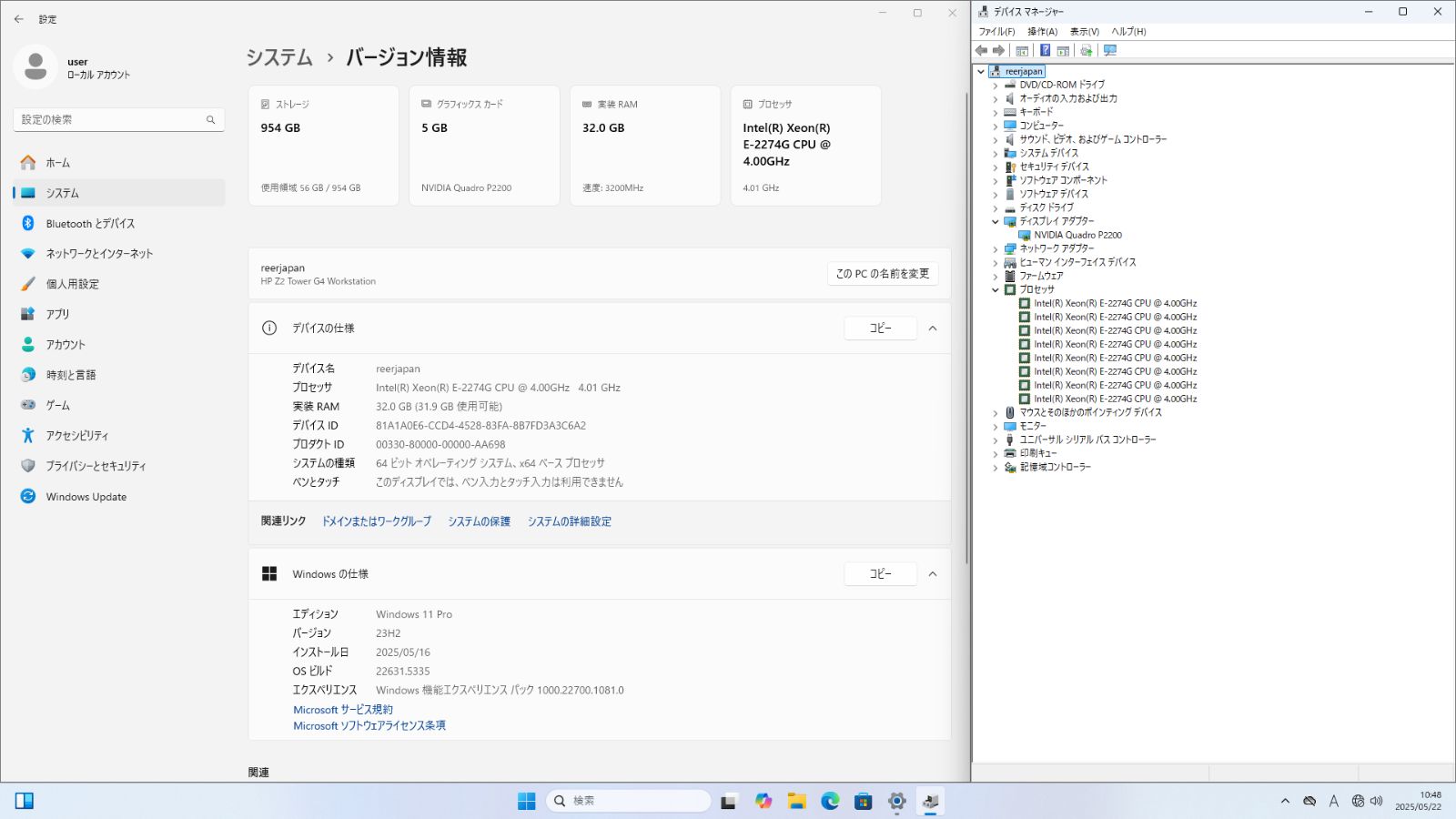Open ホーム in the settings sidebar

(119, 163)
